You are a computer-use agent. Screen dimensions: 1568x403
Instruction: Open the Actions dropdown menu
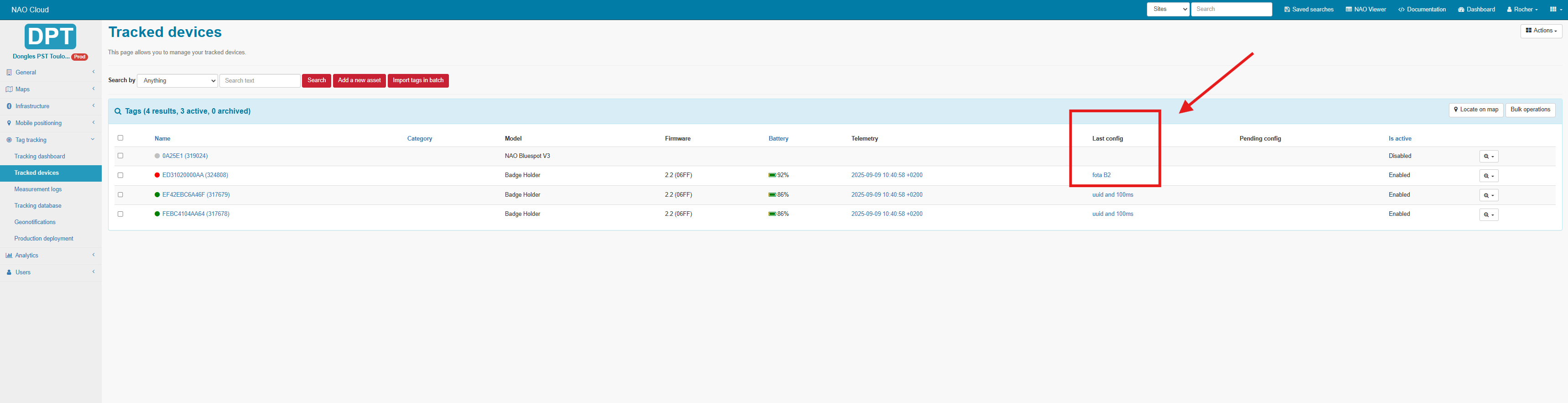pyautogui.click(x=1541, y=31)
